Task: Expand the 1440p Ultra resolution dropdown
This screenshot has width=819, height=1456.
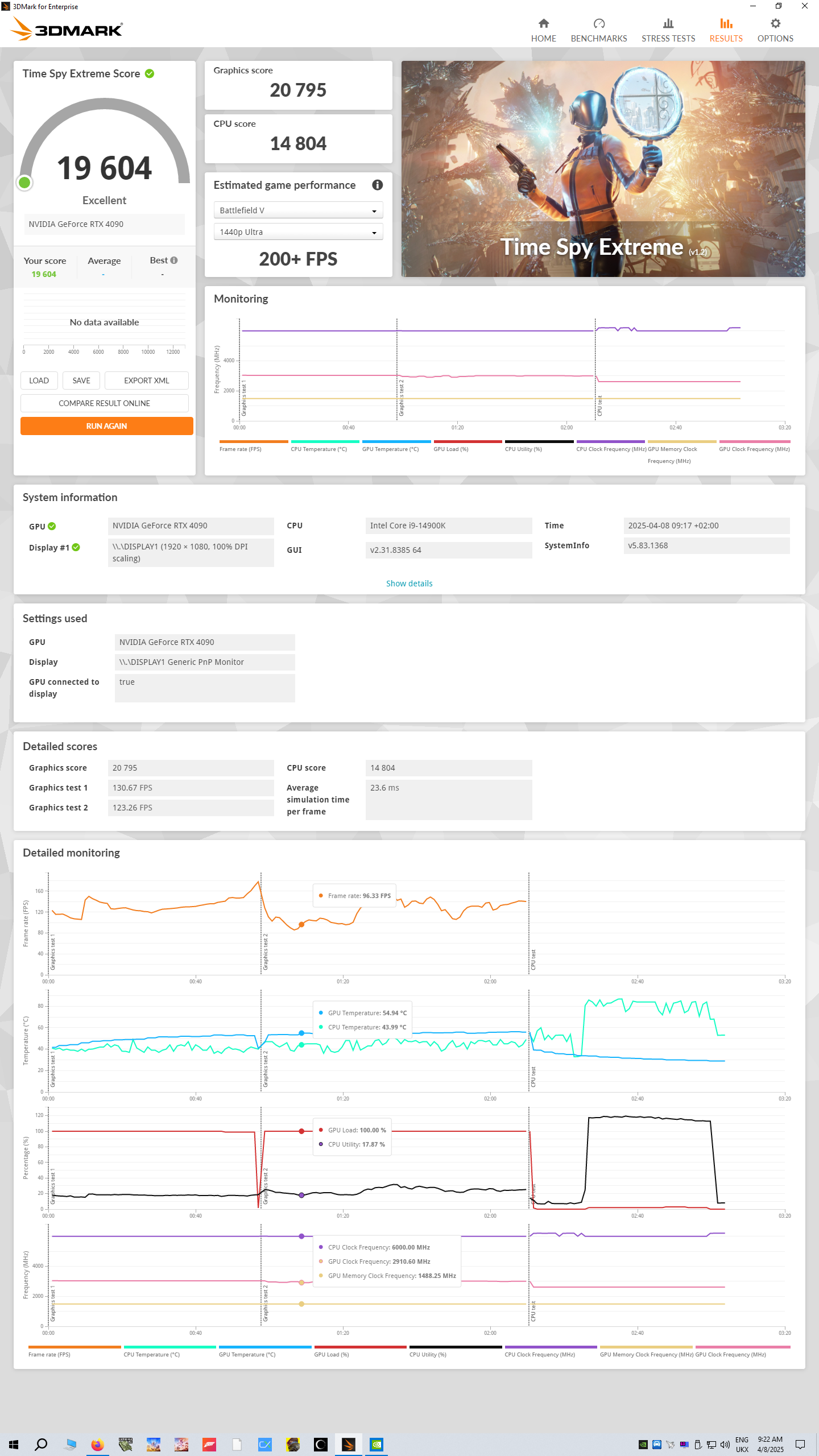Action: point(298,232)
